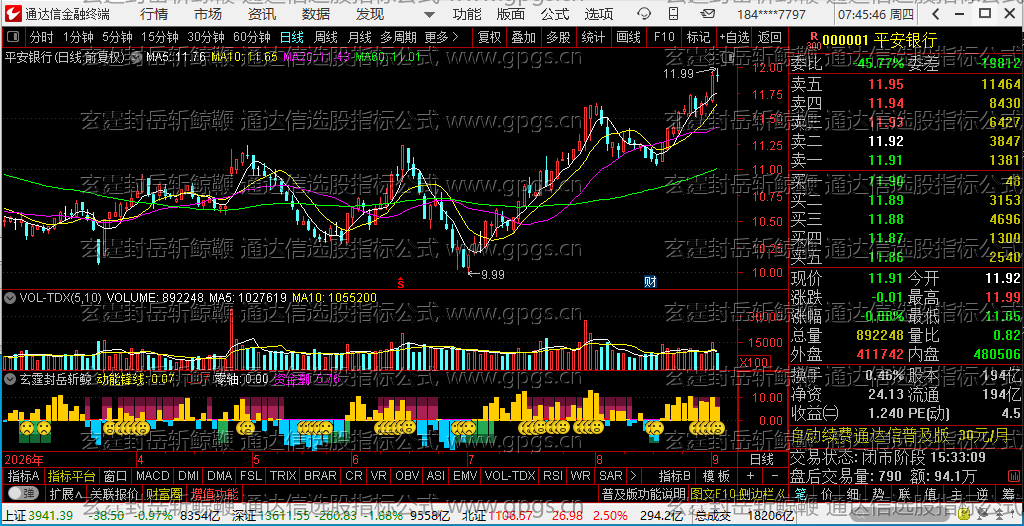
Task: Click the minus zoom-out button
Action: pyautogui.click(x=774, y=475)
